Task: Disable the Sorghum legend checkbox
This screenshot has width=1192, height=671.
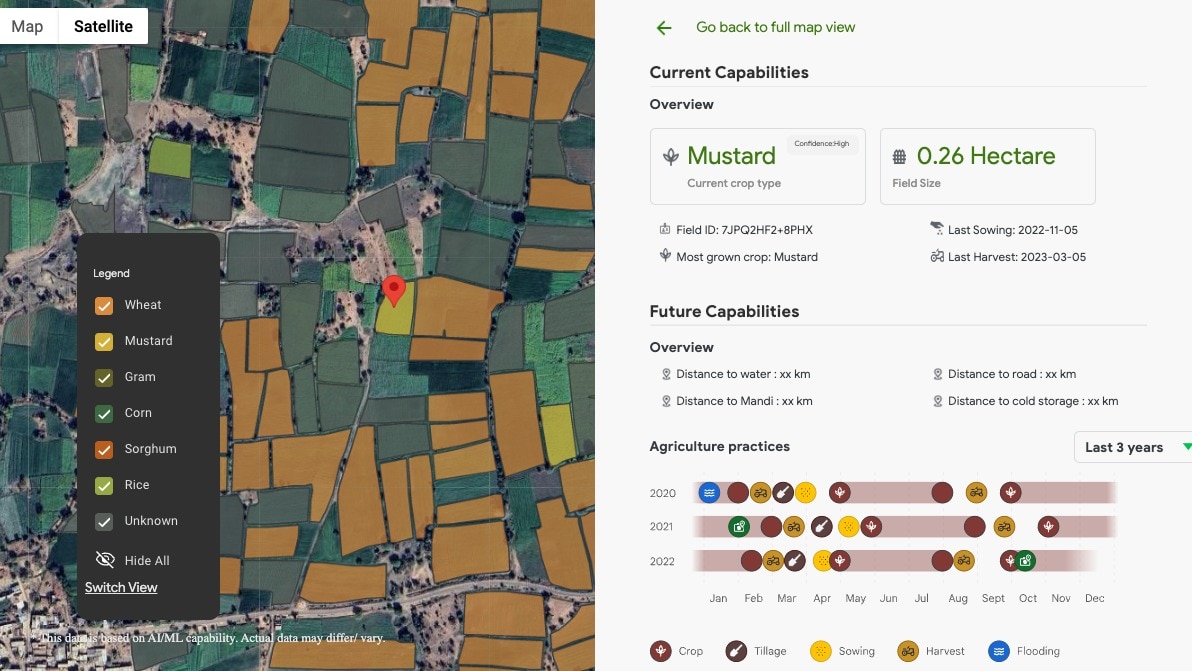Action: (104, 449)
